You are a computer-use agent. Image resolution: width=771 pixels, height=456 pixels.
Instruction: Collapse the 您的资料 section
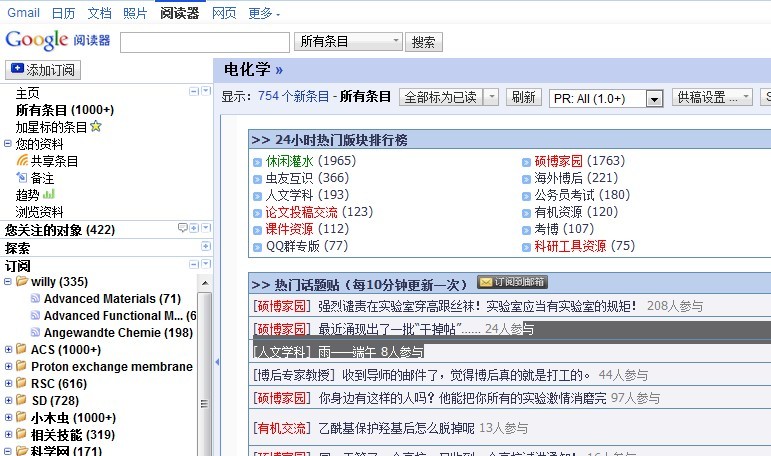[7, 144]
